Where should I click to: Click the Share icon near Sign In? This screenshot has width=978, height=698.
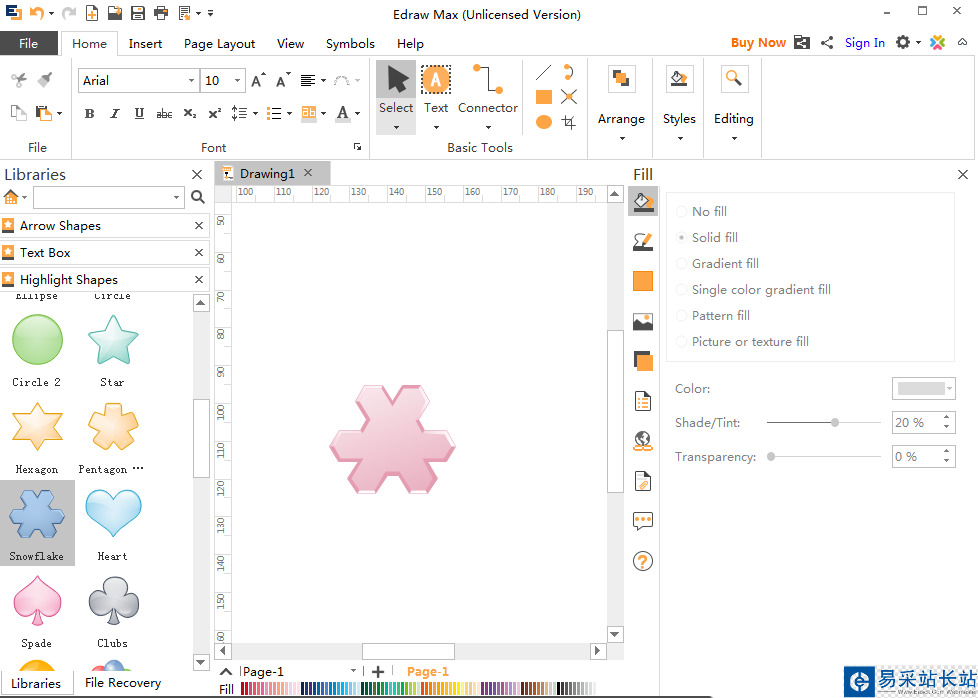(x=827, y=43)
